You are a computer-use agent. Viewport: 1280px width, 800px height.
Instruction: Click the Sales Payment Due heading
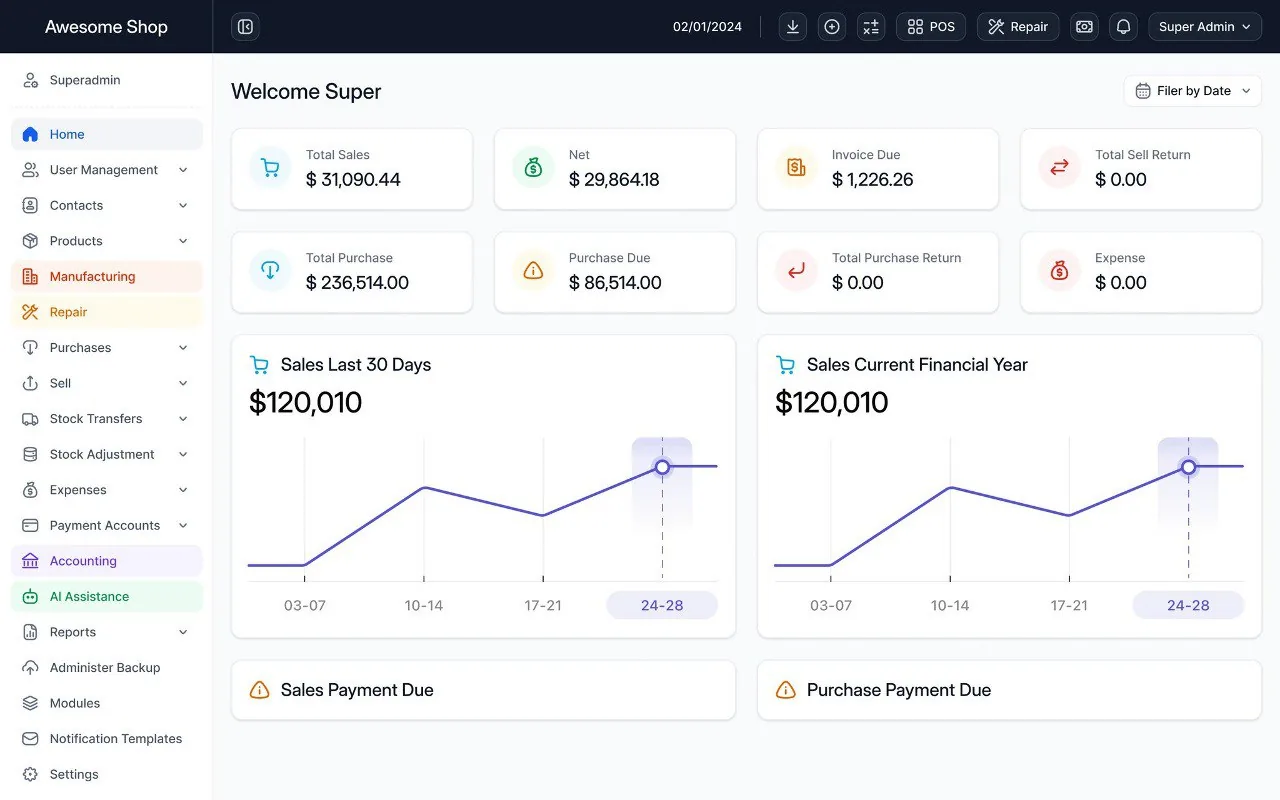[357, 690]
